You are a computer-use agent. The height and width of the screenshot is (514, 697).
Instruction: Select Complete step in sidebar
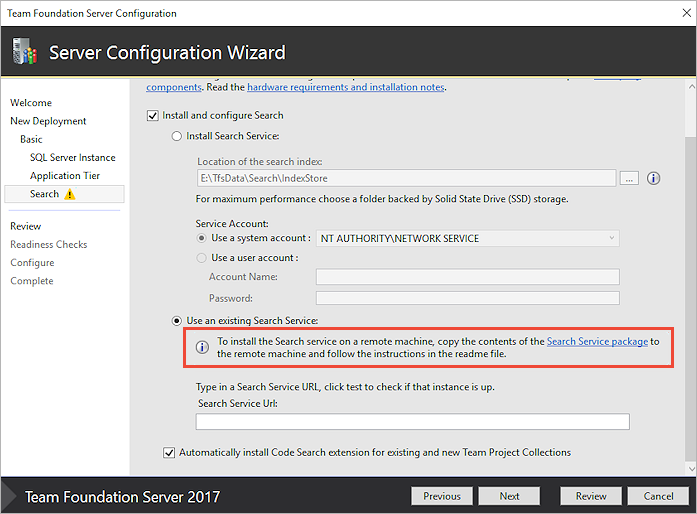coord(32,281)
